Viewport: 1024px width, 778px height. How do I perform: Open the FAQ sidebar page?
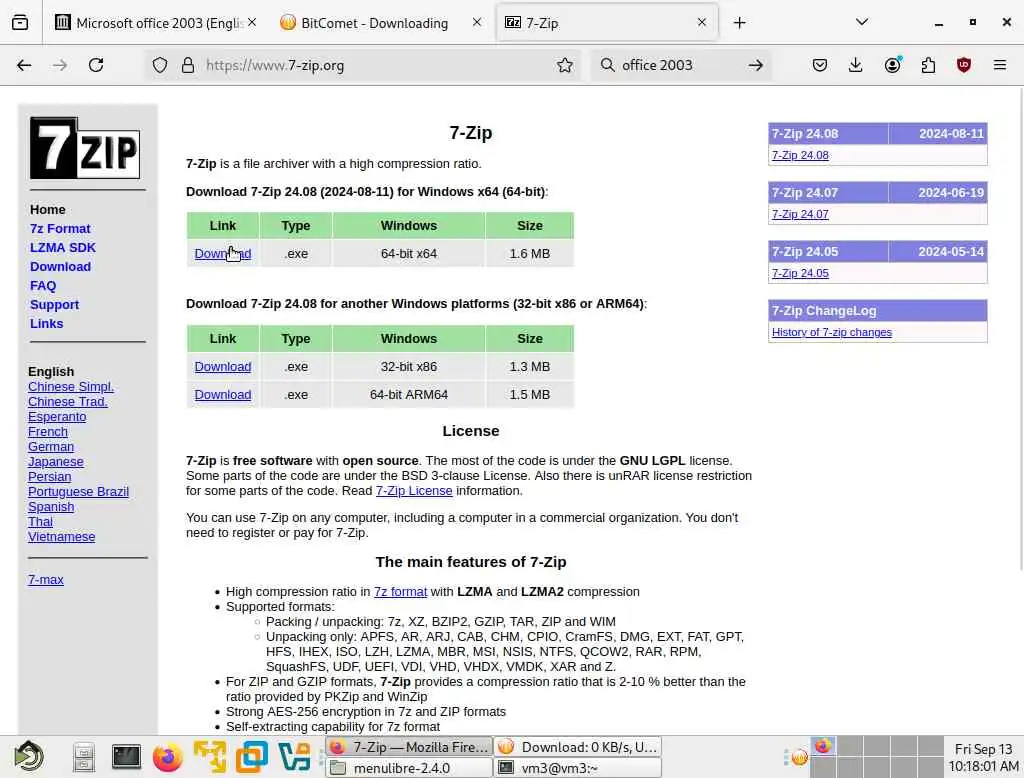[43, 285]
